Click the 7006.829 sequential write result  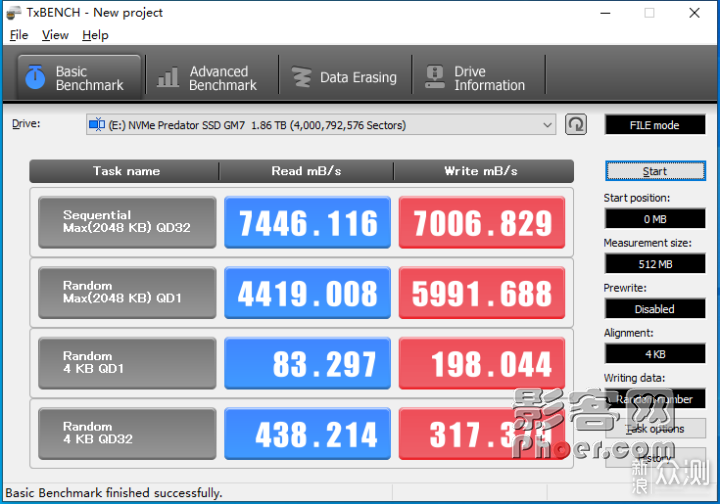pos(482,222)
